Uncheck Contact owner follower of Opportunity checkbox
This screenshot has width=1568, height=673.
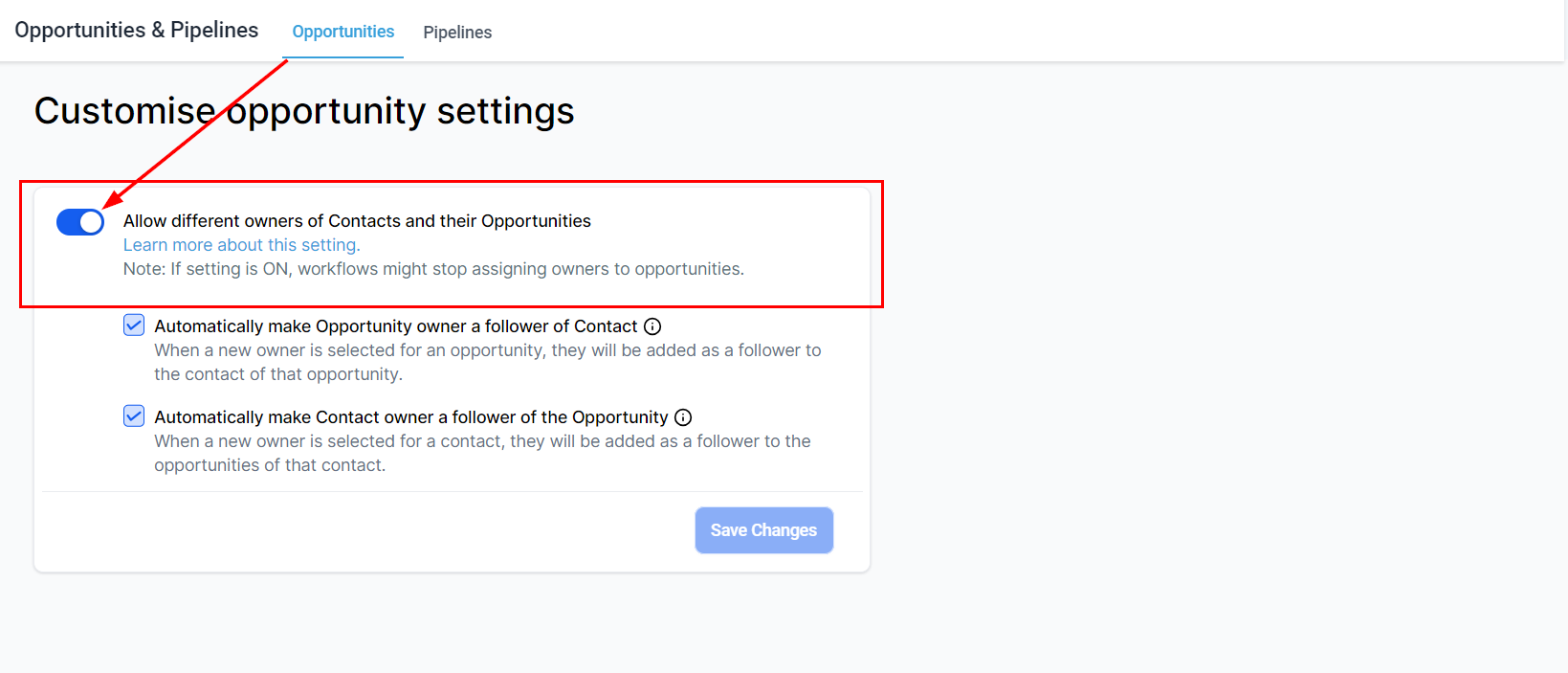point(134,416)
